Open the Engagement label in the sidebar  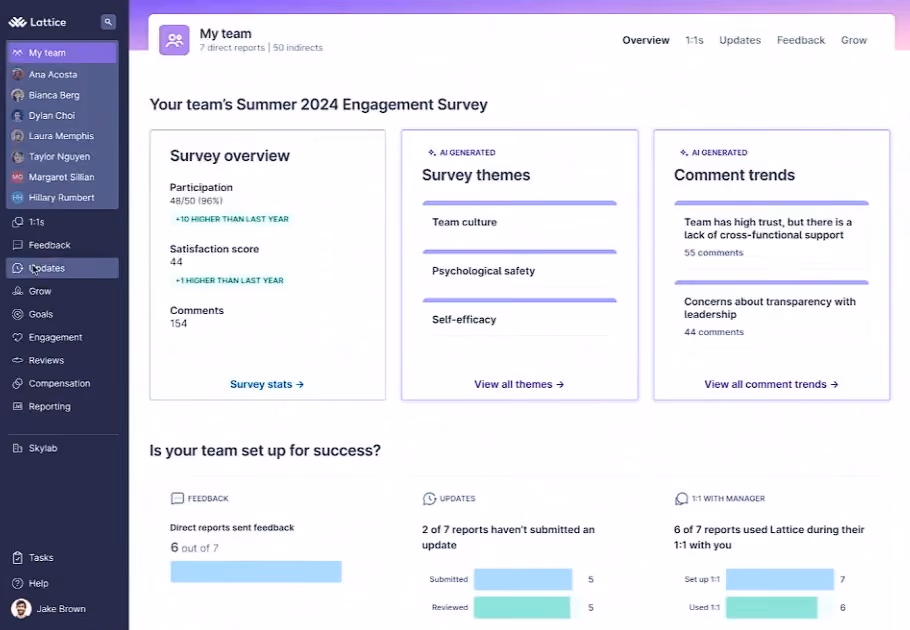pyautogui.click(x=55, y=337)
